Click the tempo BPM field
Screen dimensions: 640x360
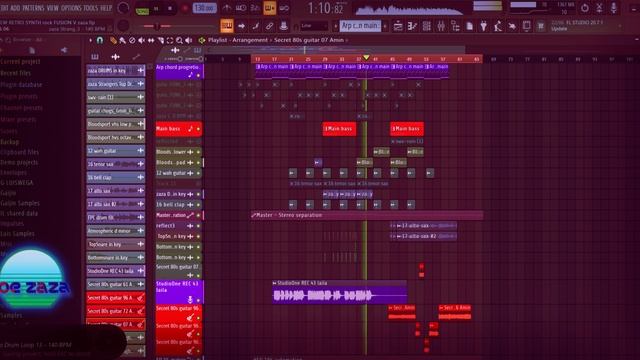point(204,8)
